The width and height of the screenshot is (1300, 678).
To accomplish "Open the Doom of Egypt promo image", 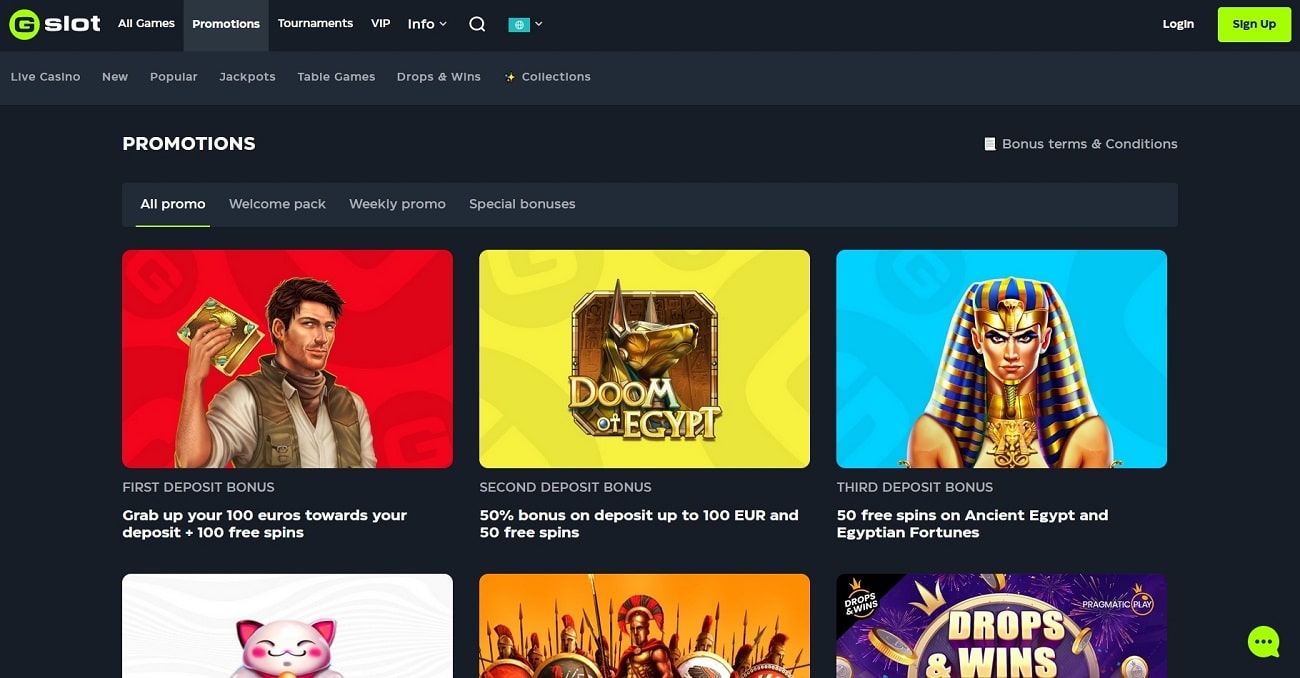I will click(x=644, y=359).
